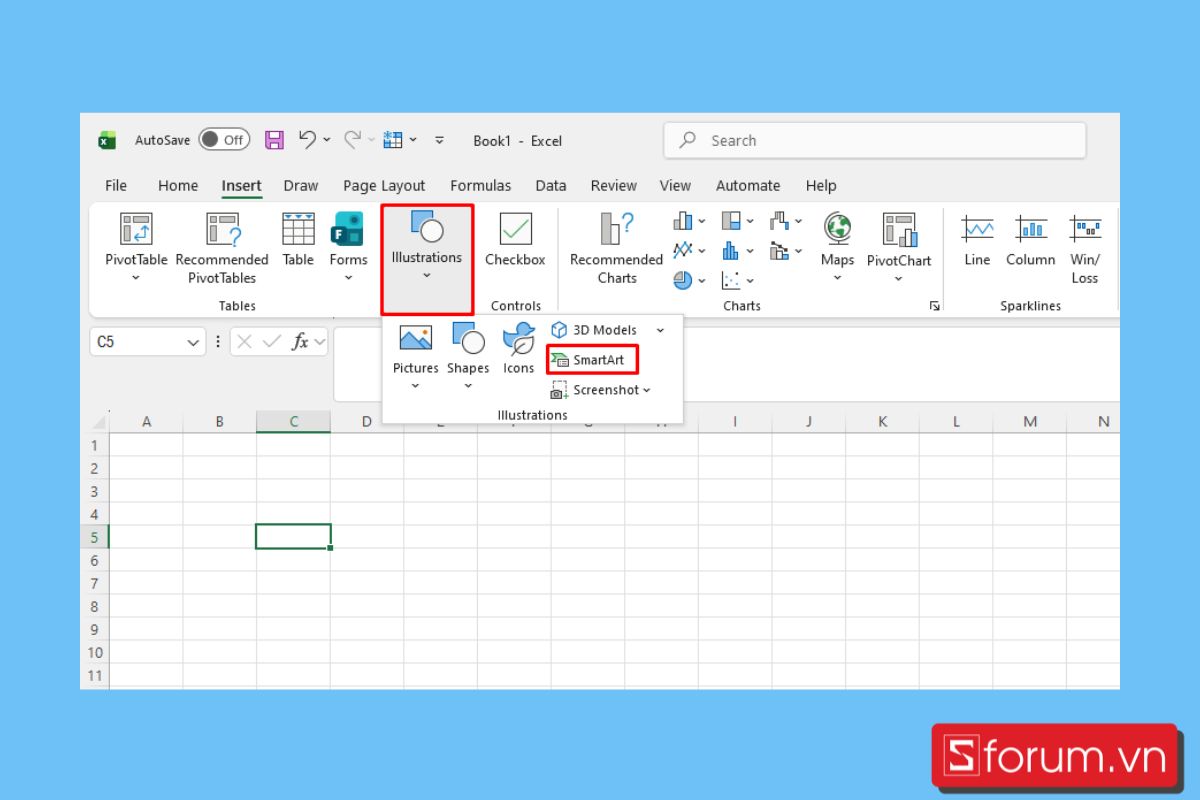Click the PivotTable icon

[136, 230]
